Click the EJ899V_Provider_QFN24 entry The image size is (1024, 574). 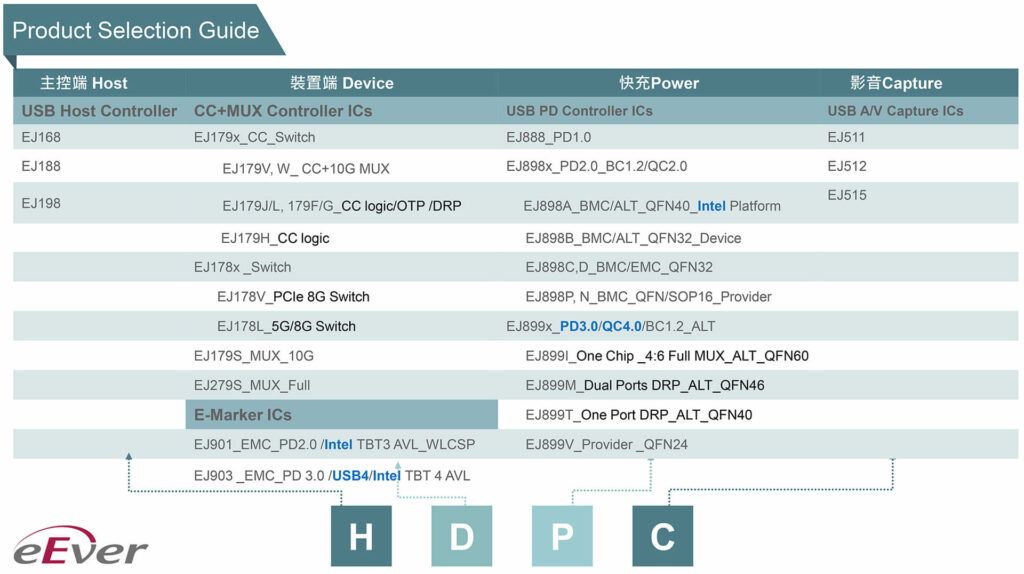606,444
